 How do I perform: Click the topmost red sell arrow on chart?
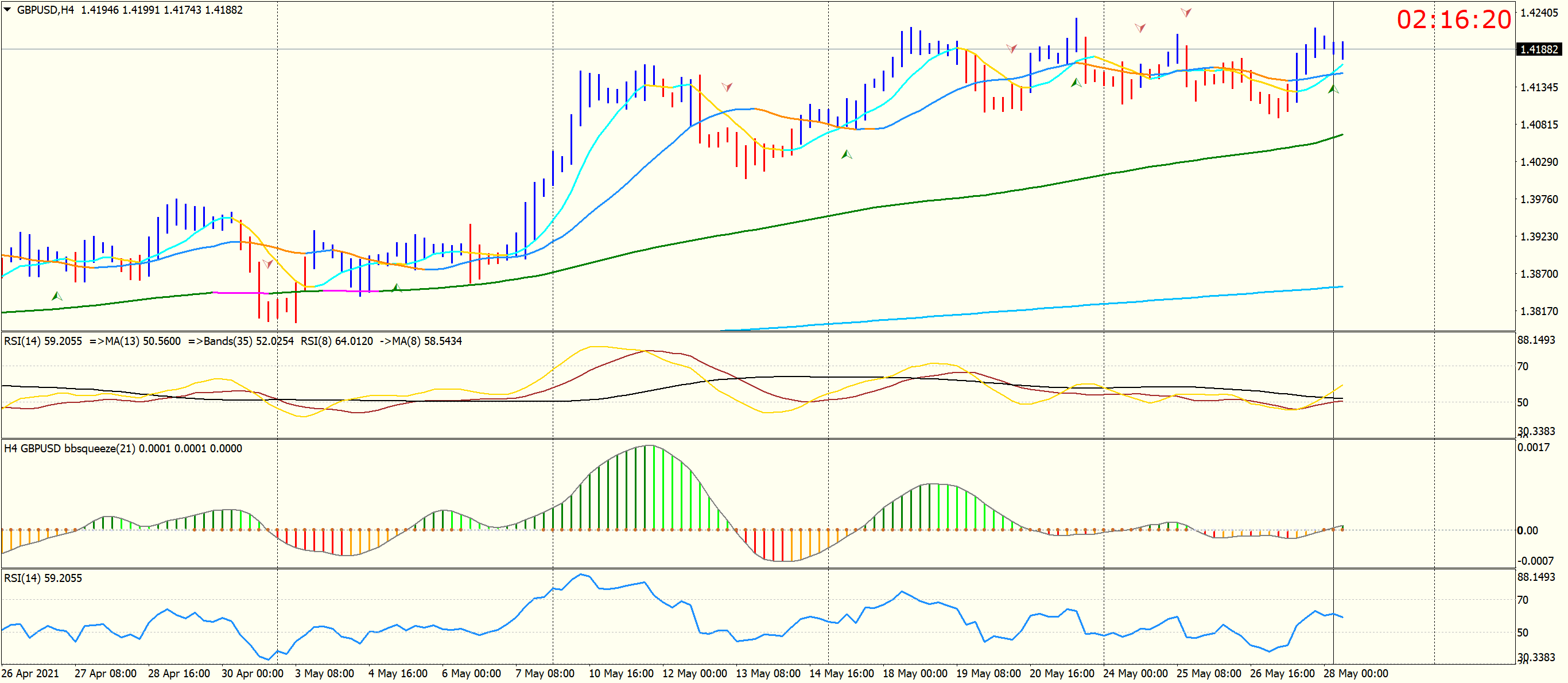click(x=1186, y=12)
